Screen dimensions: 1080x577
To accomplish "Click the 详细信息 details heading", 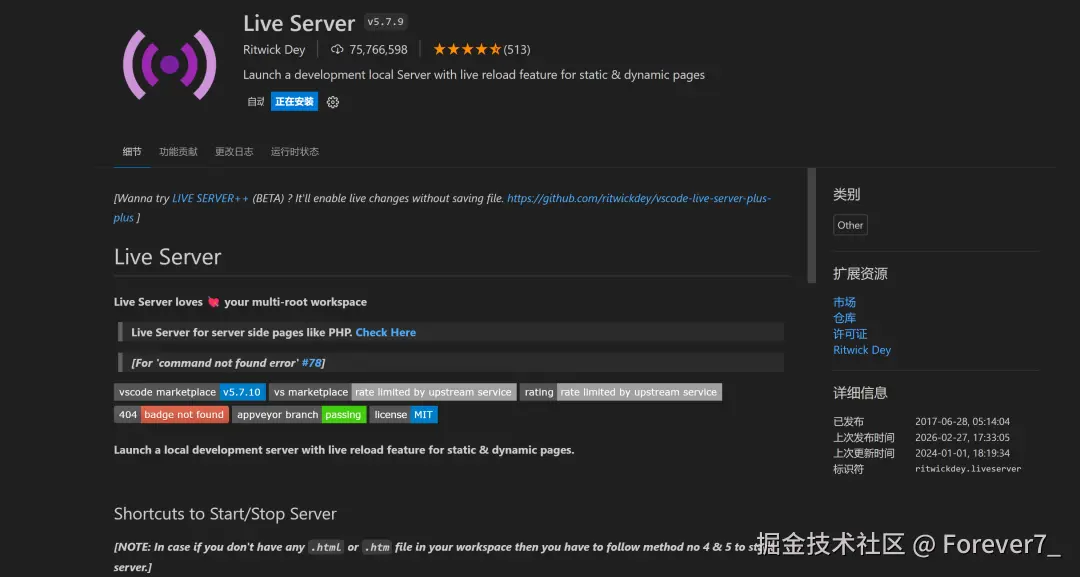I will 860,393.
